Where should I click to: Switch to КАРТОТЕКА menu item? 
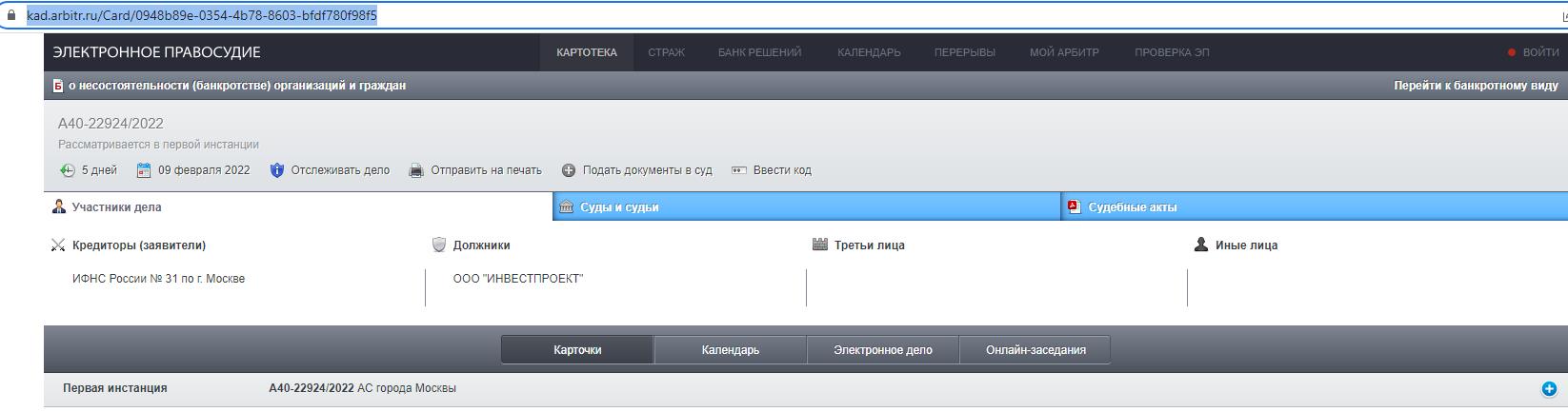coord(587,52)
